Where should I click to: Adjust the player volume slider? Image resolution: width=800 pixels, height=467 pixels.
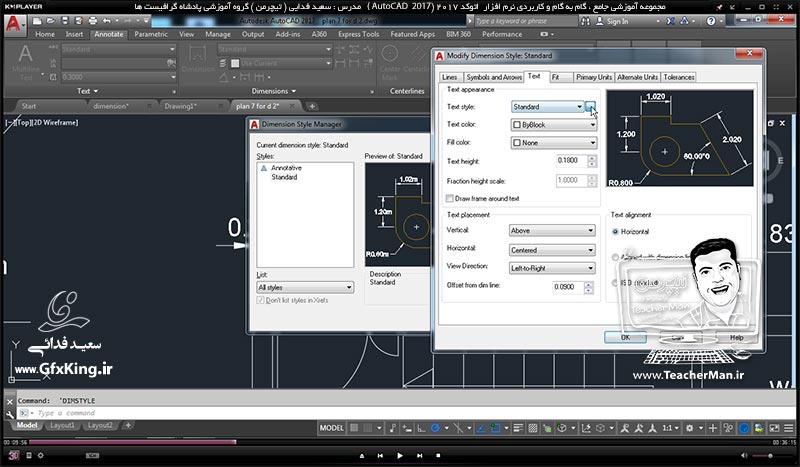point(770,455)
